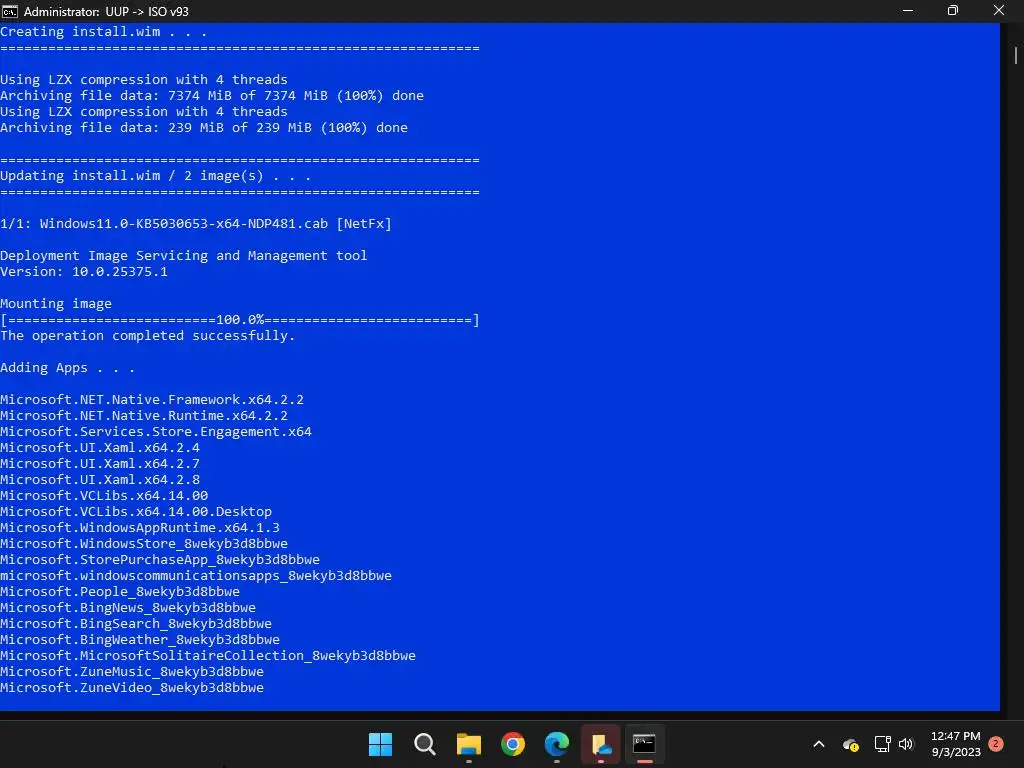The width and height of the screenshot is (1024, 768).
Task: Click 'Microsoft.Services.Store.Engagement.x64'
Action: [x=155, y=432]
